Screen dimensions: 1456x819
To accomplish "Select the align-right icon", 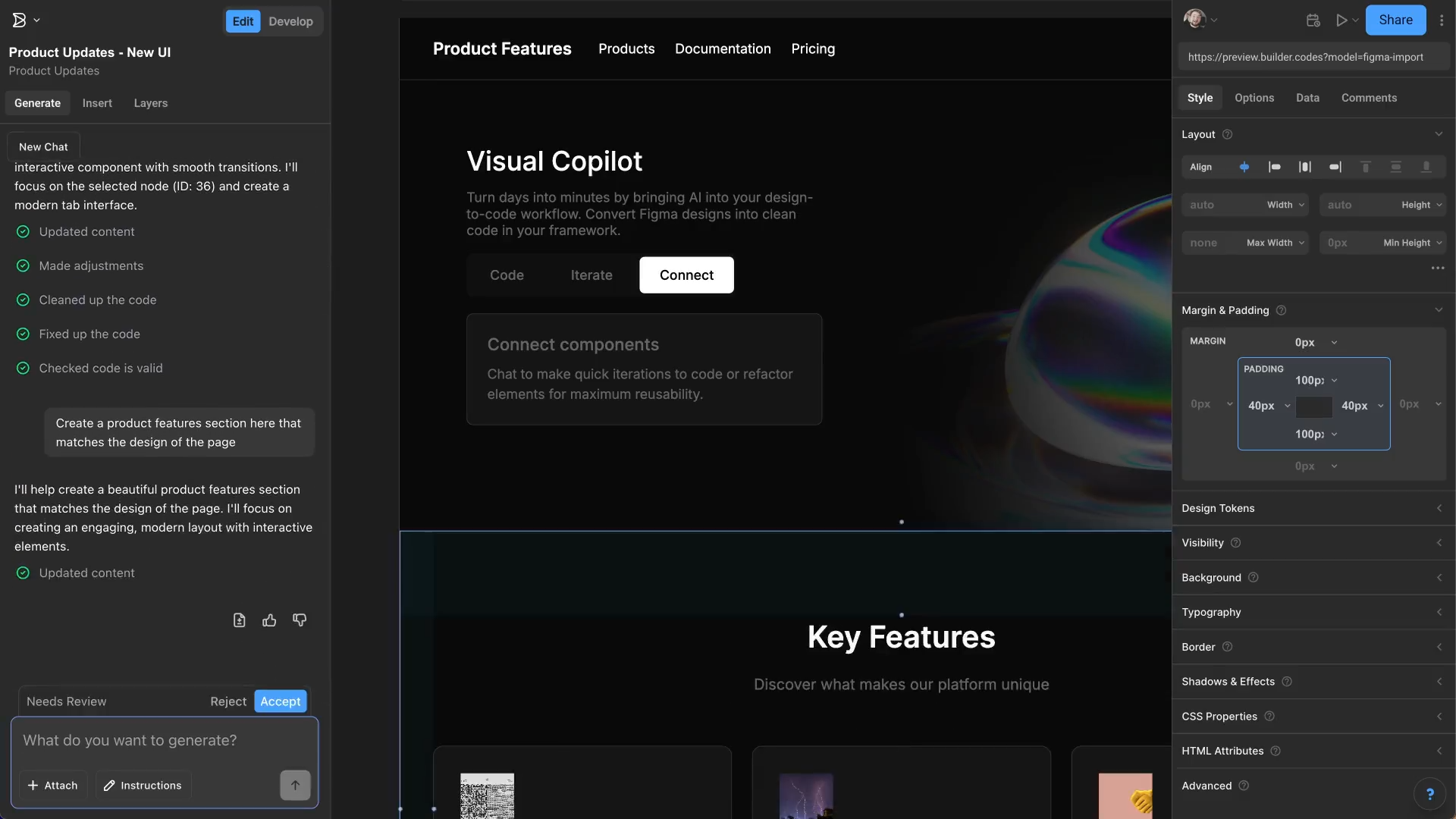I will [x=1335, y=167].
